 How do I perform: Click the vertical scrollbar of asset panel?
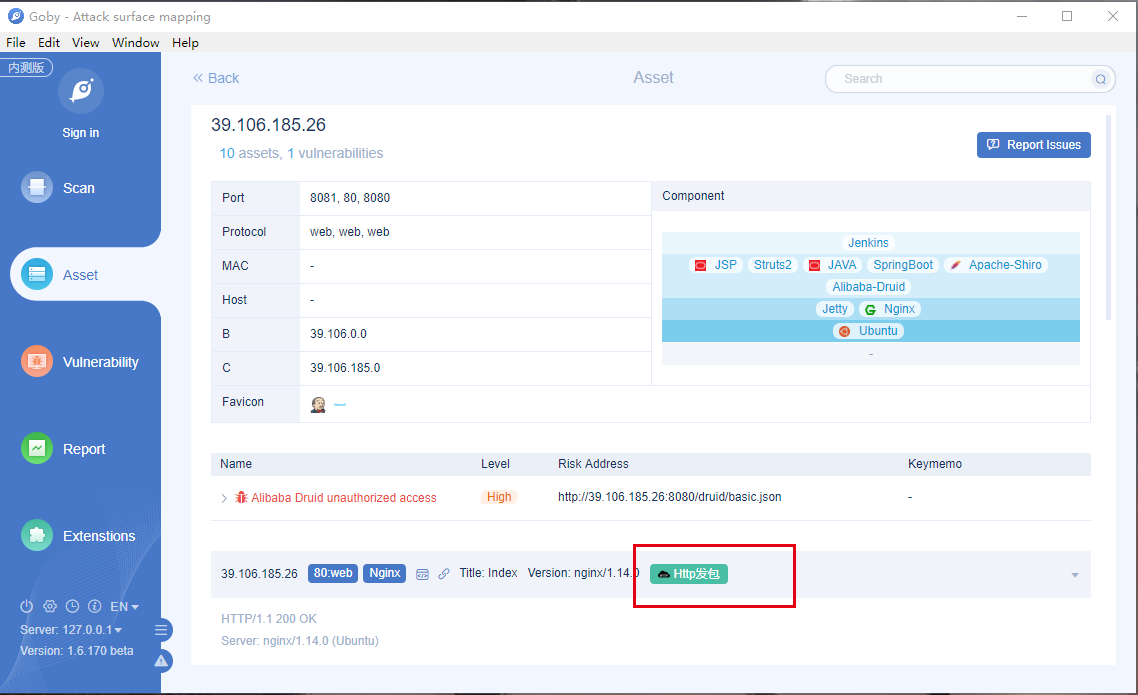pos(1108,217)
